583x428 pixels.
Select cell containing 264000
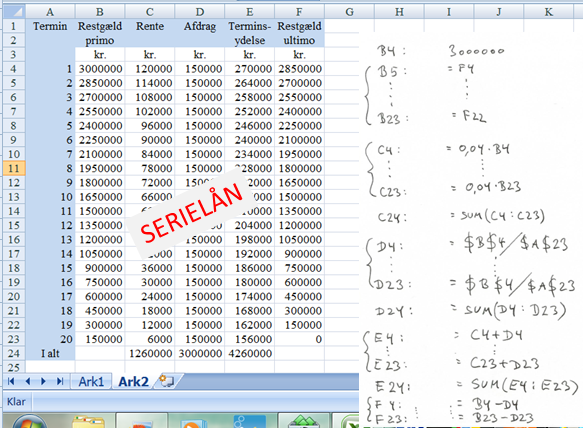(x=249, y=83)
